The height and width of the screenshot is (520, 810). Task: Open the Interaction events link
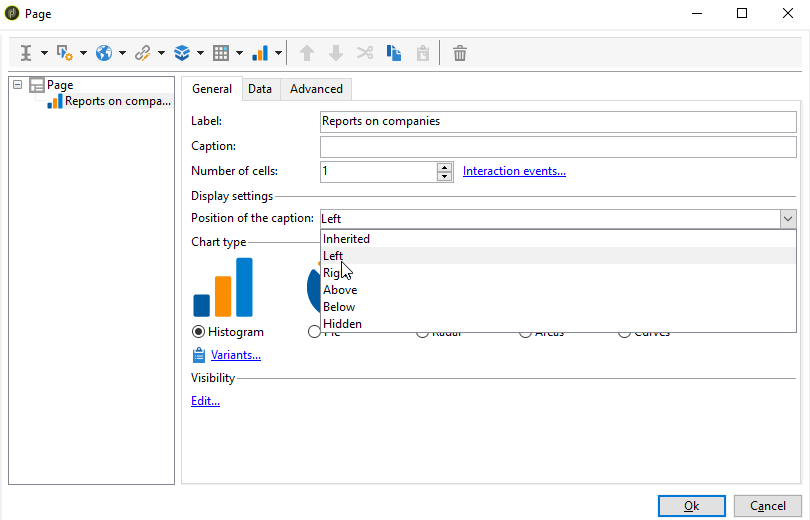pyautogui.click(x=514, y=171)
